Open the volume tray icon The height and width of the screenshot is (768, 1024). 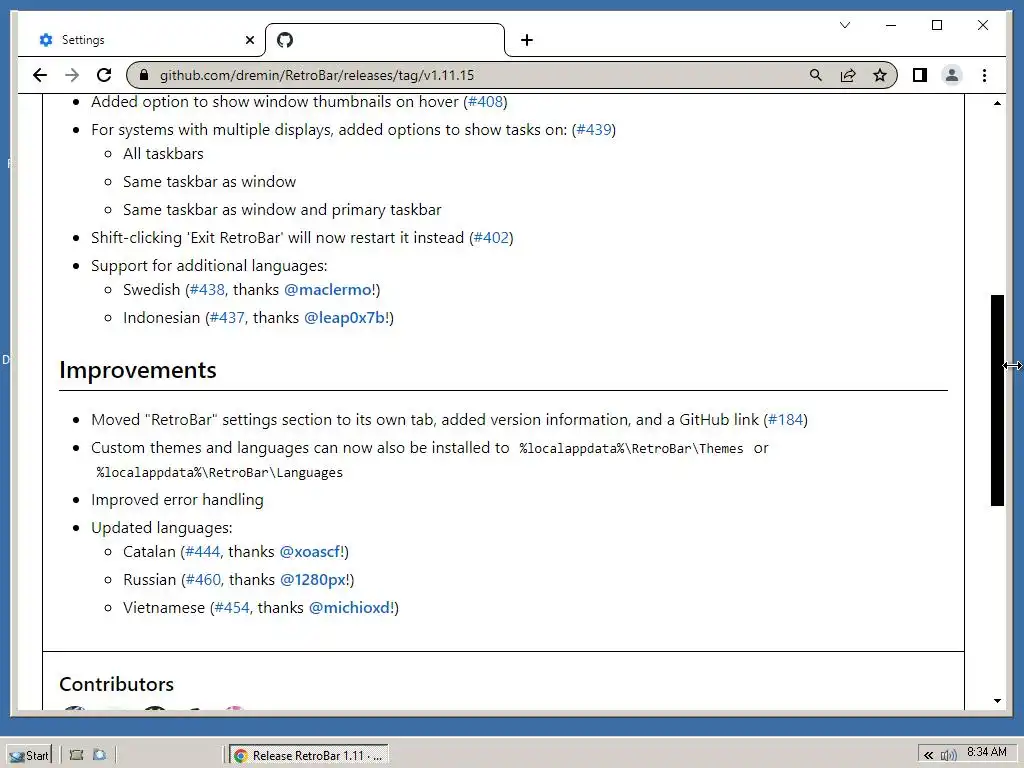(x=948, y=756)
